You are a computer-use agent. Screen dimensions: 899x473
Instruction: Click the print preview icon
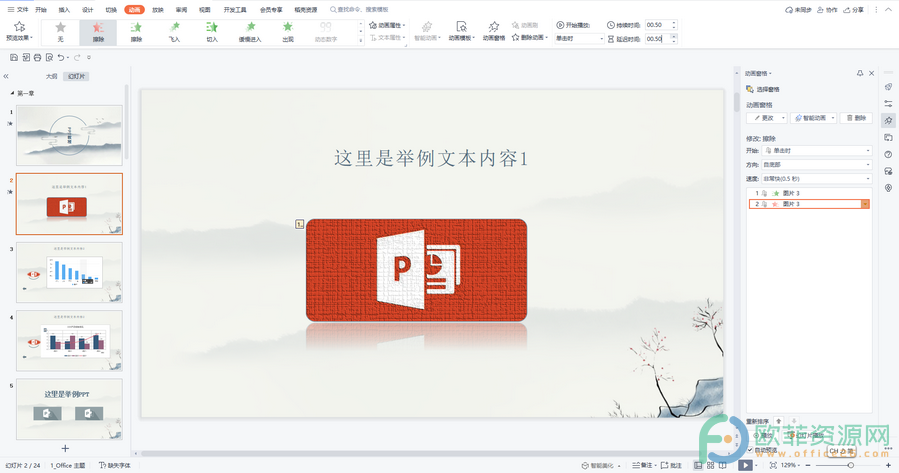[x=49, y=57]
